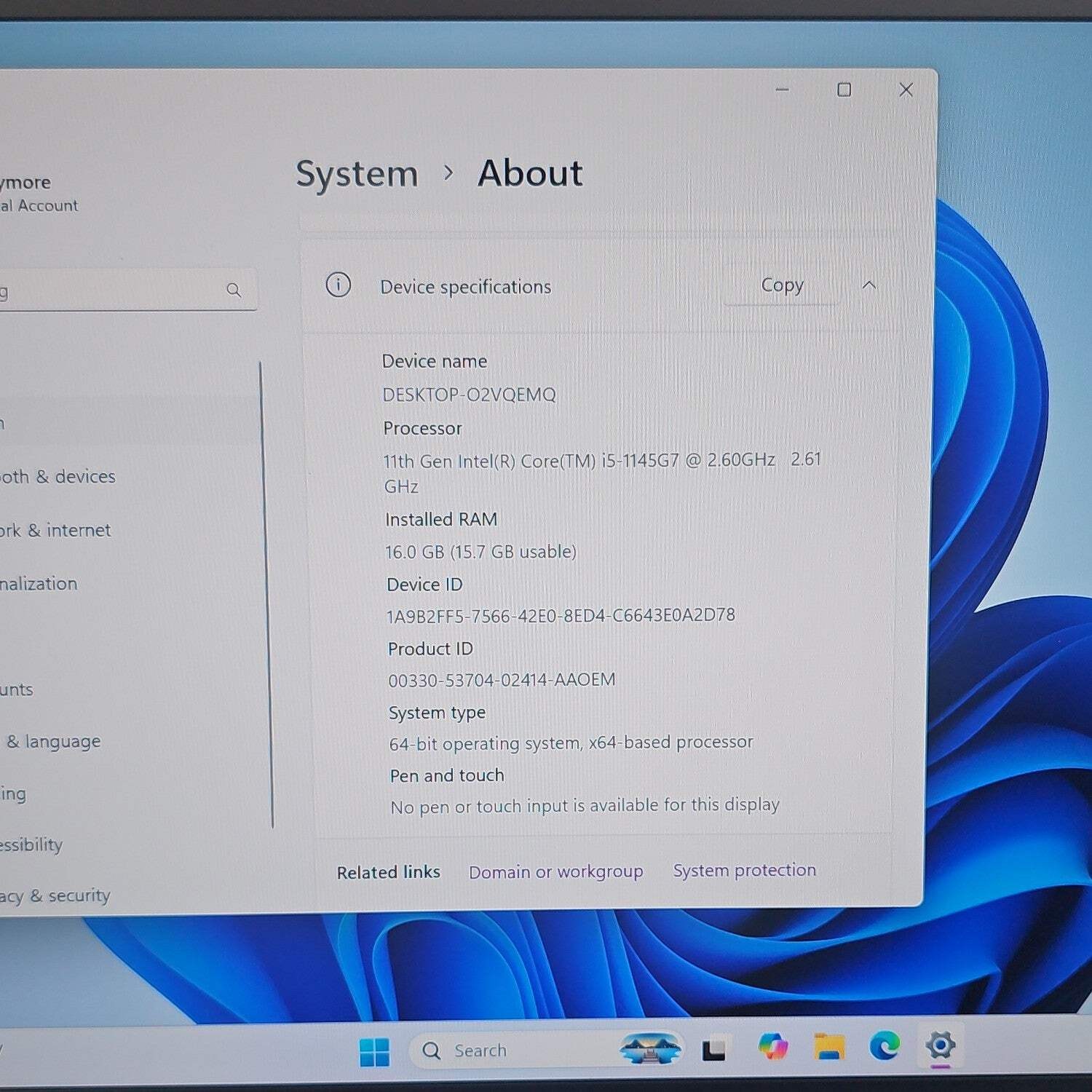Open Privacy & security settings

click(x=55, y=896)
